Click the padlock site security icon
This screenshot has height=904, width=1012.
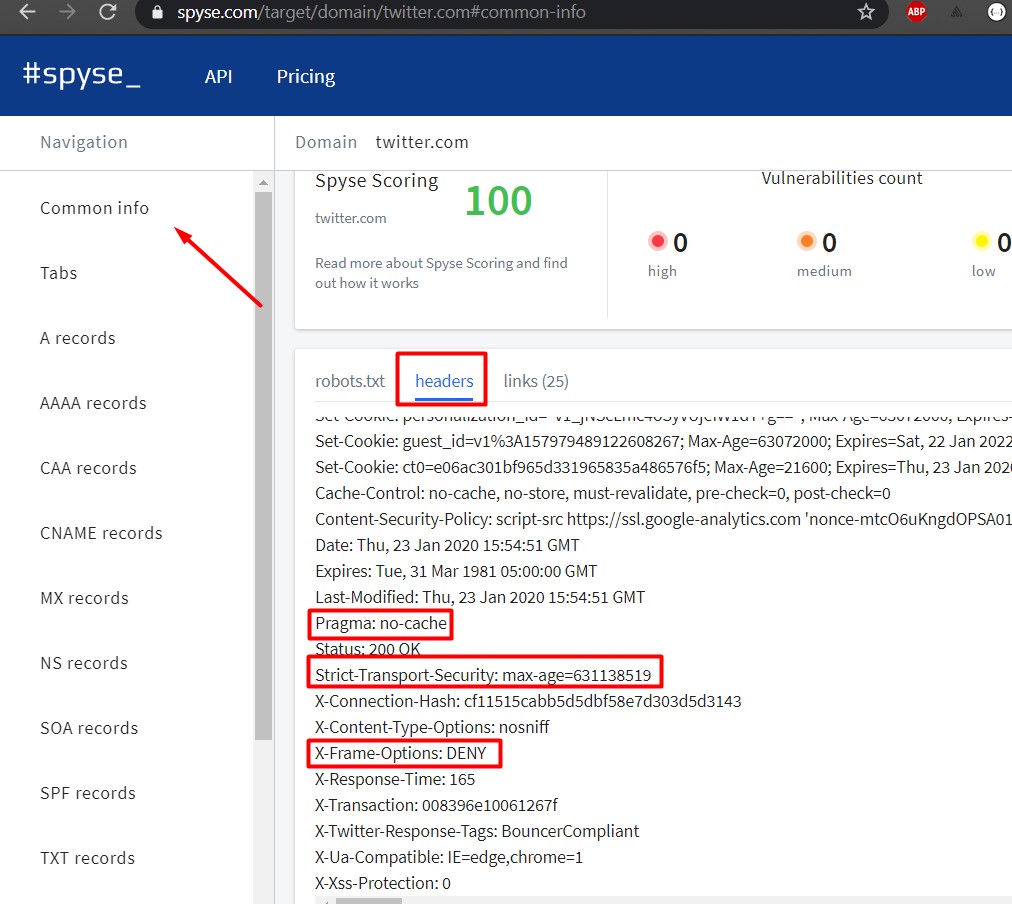point(157,12)
